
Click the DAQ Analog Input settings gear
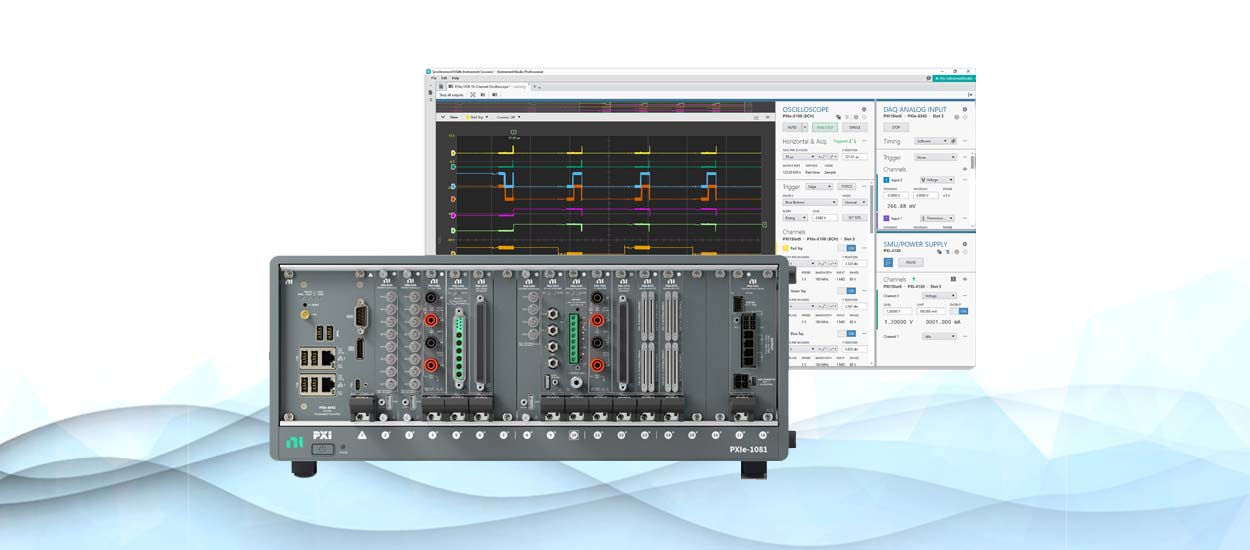[x=965, y=109]
